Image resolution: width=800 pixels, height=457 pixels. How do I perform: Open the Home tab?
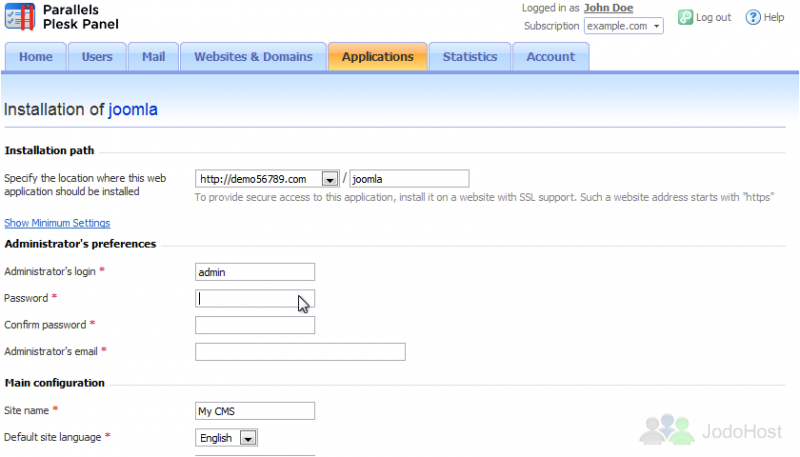pyautogui.click(x=36, y=57)
